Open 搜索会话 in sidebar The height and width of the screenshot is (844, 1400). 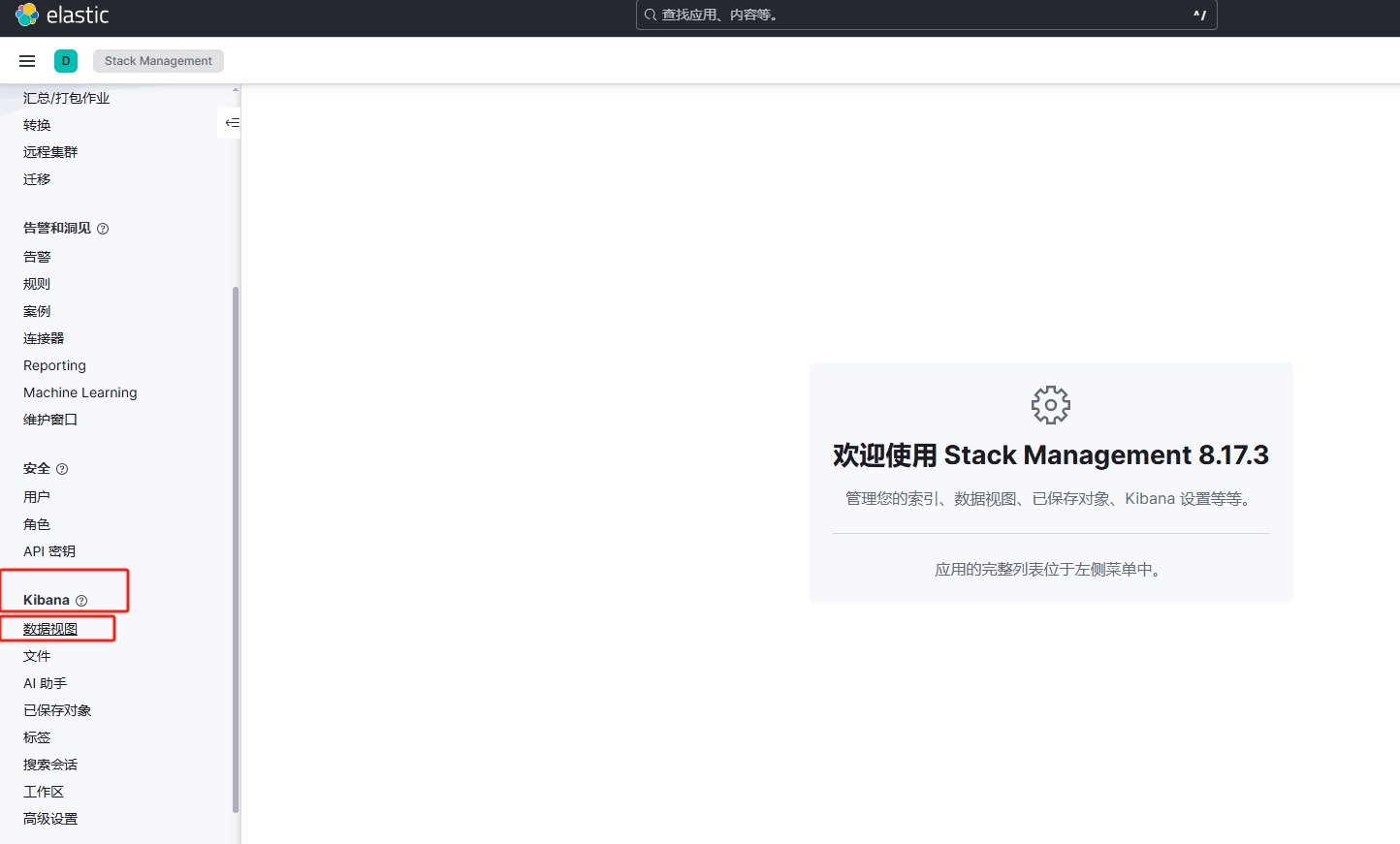[x=50, y=765]
